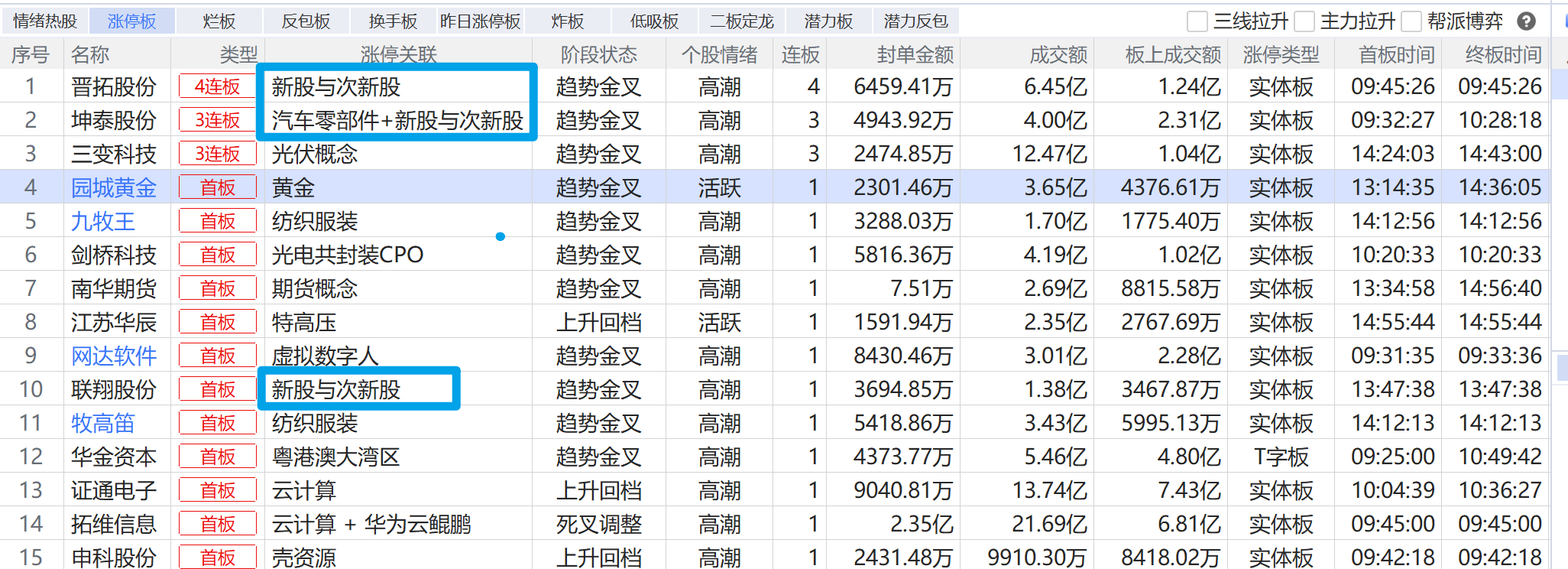Click the 光电共封装CPO concept cell
The width and height of the screenshot is (1568, 569).
point(348,255)
